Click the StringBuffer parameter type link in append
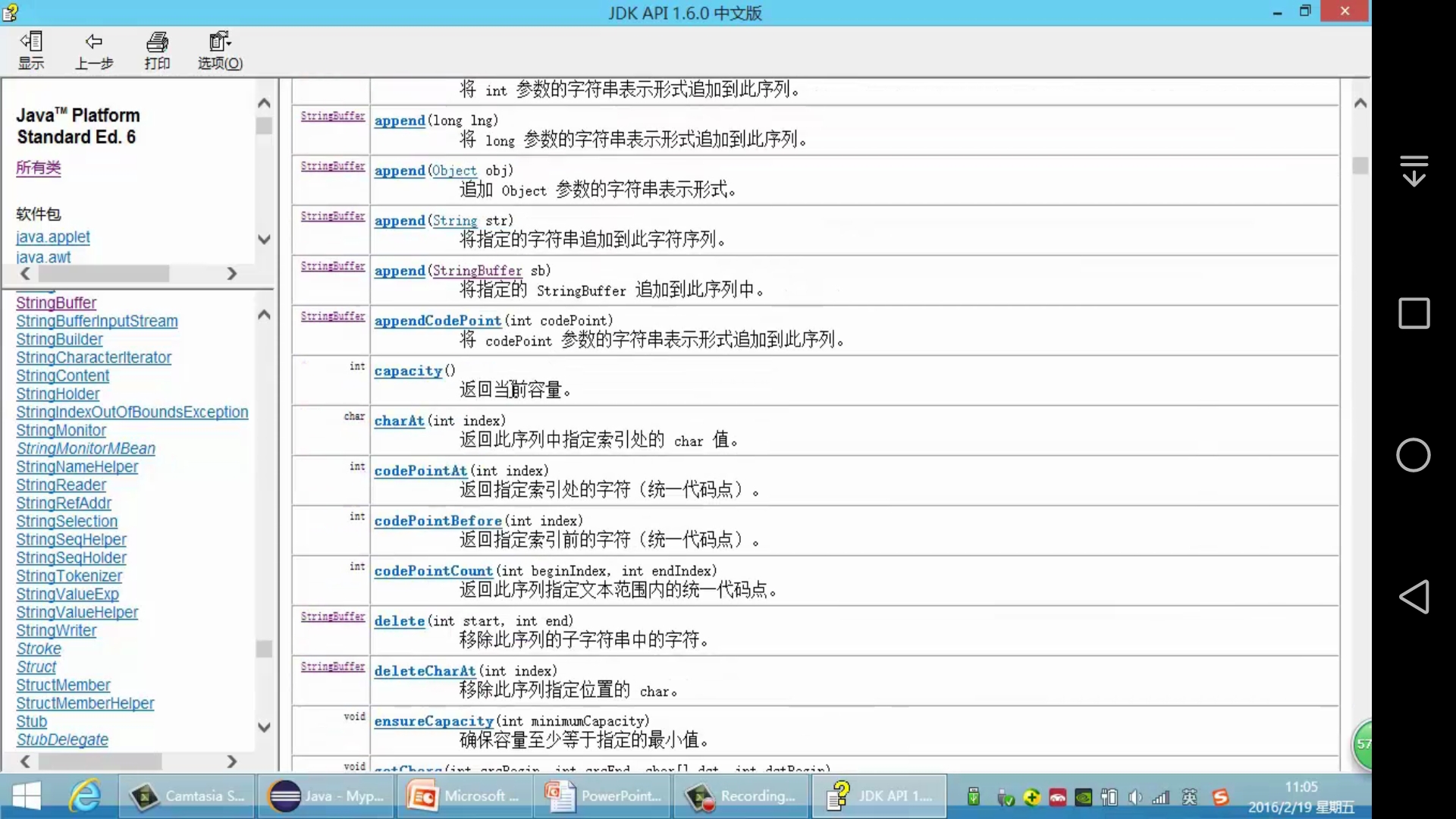 [477, 271]
